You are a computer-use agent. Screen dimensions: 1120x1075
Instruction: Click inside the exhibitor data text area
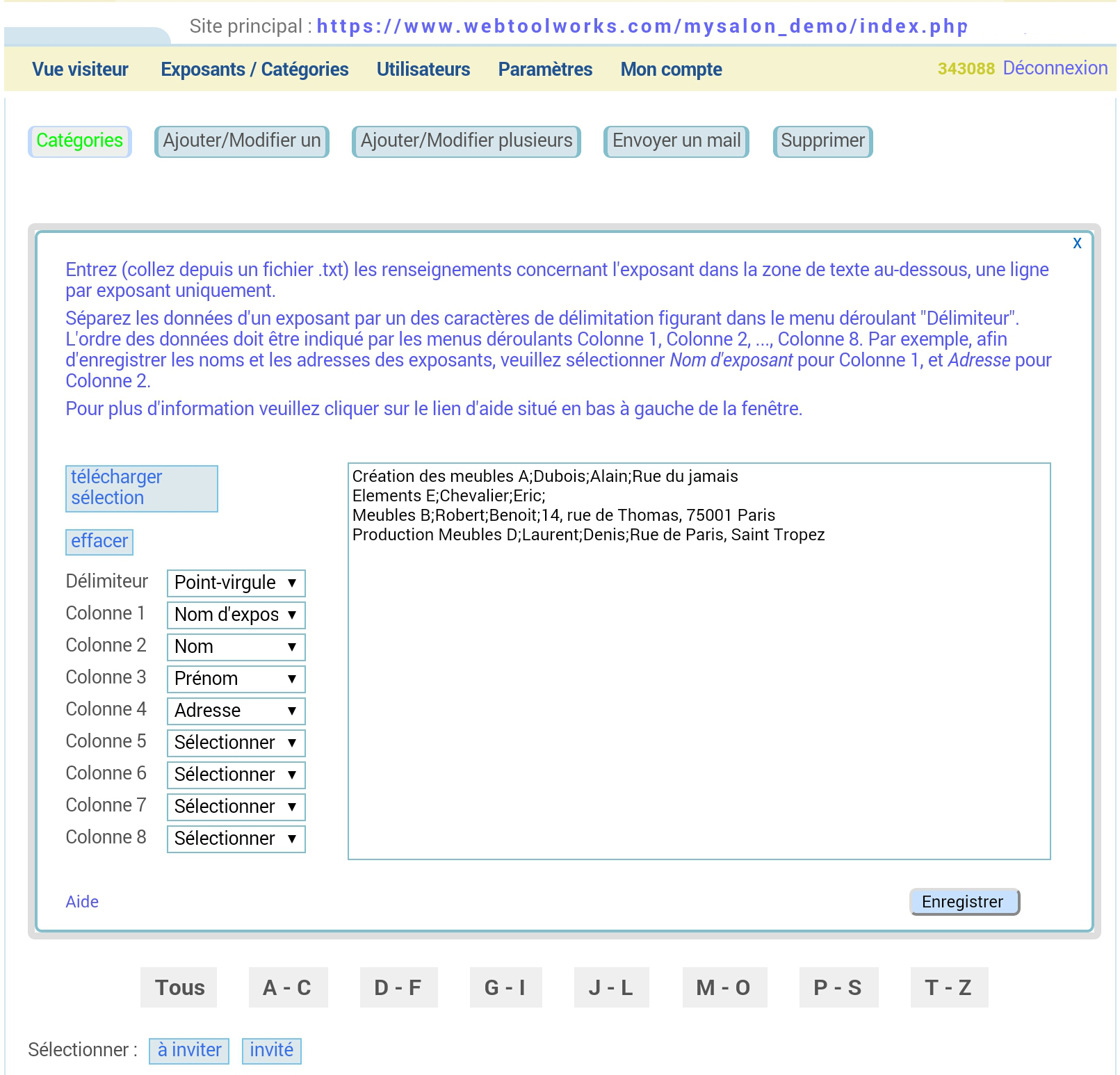point(699,695)
